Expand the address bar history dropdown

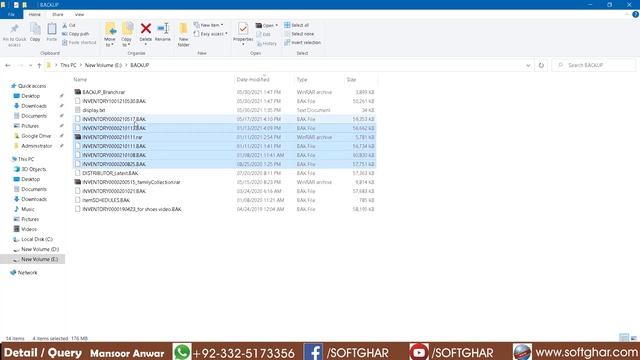[528, 65]
